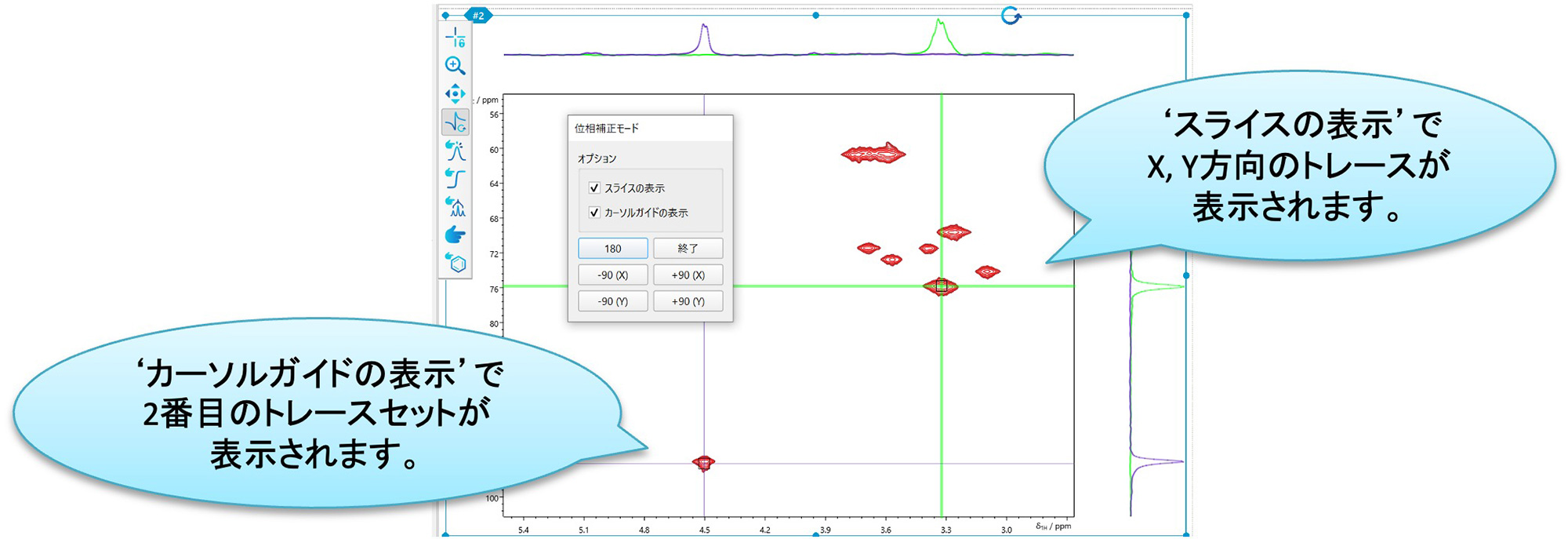The height and width of the screenshot is (539, 1568).
Task: Apply -90 (Y) phase correction
Action: [x=612, y=301]
